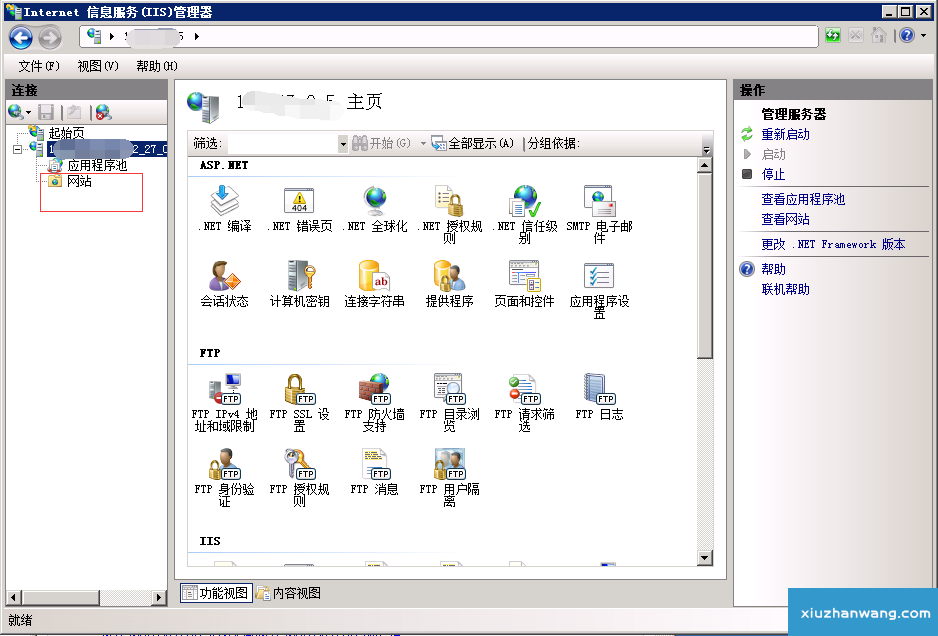Click the save icon in 连接 toolbar
The width and height of the screenshot is (938, 636).
click(x=46, y=112)
